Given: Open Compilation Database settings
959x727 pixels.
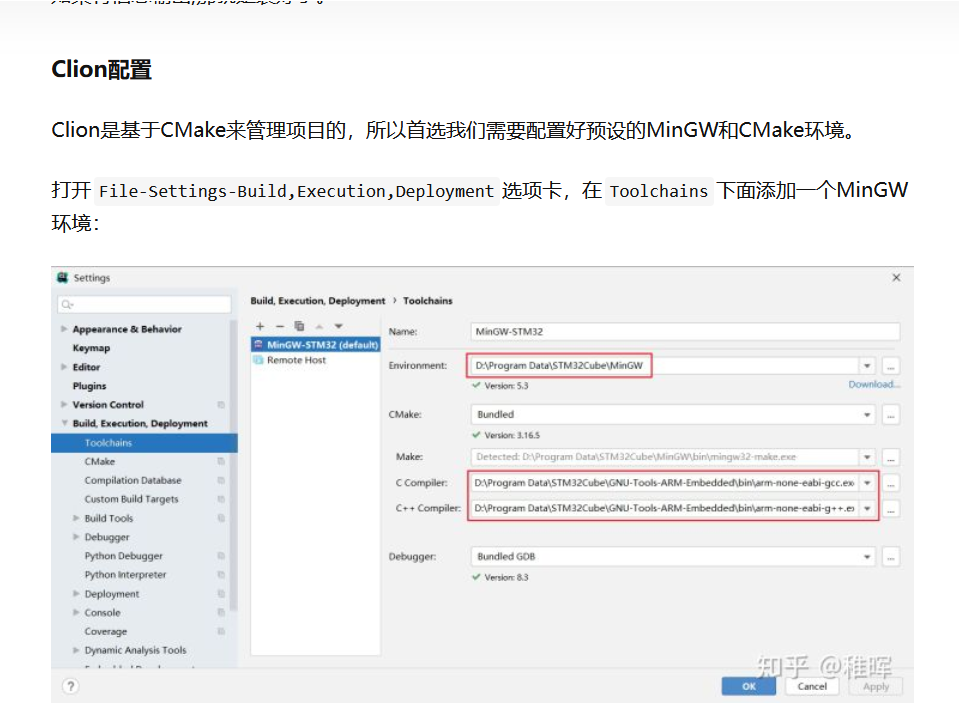Looking at the screenshot, I should tap(133, 481).
